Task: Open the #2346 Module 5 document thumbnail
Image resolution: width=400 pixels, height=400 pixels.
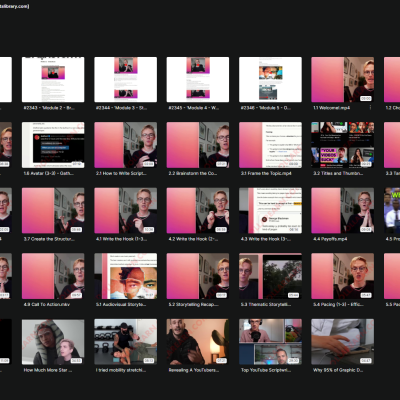Action: pos(270,79)
